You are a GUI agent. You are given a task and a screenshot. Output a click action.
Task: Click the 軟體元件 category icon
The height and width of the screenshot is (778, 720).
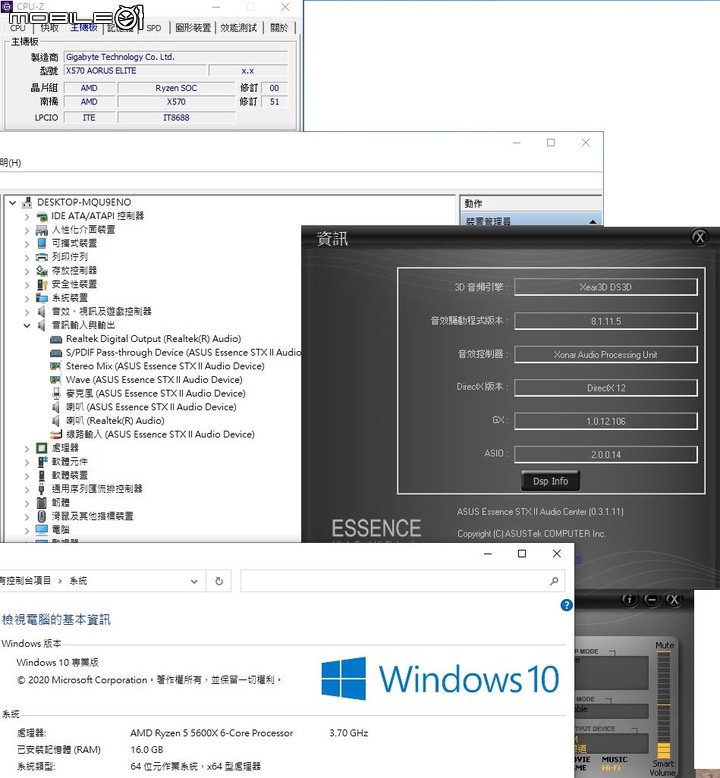point(42,462)
